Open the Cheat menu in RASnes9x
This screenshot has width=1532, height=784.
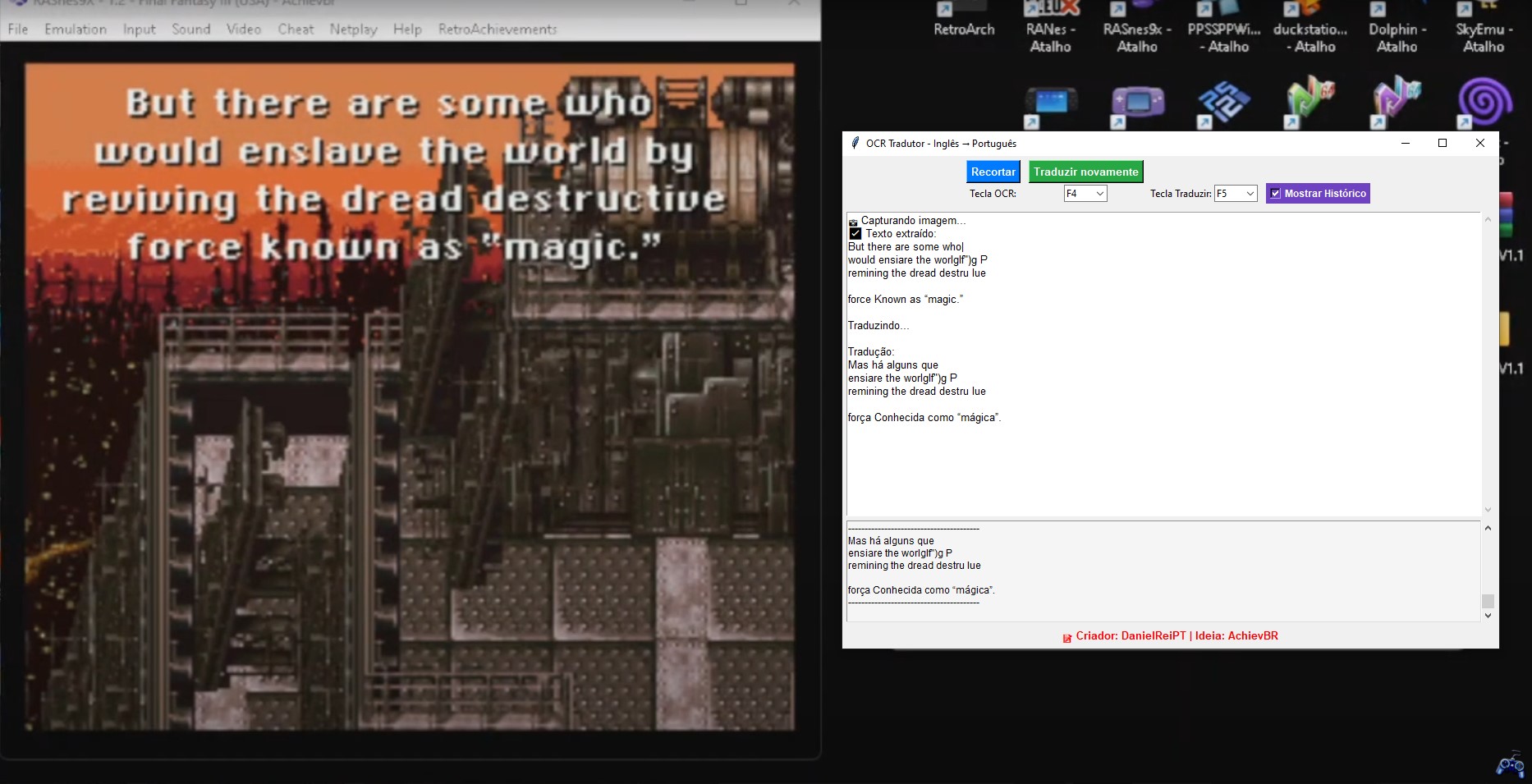(296, 29)
